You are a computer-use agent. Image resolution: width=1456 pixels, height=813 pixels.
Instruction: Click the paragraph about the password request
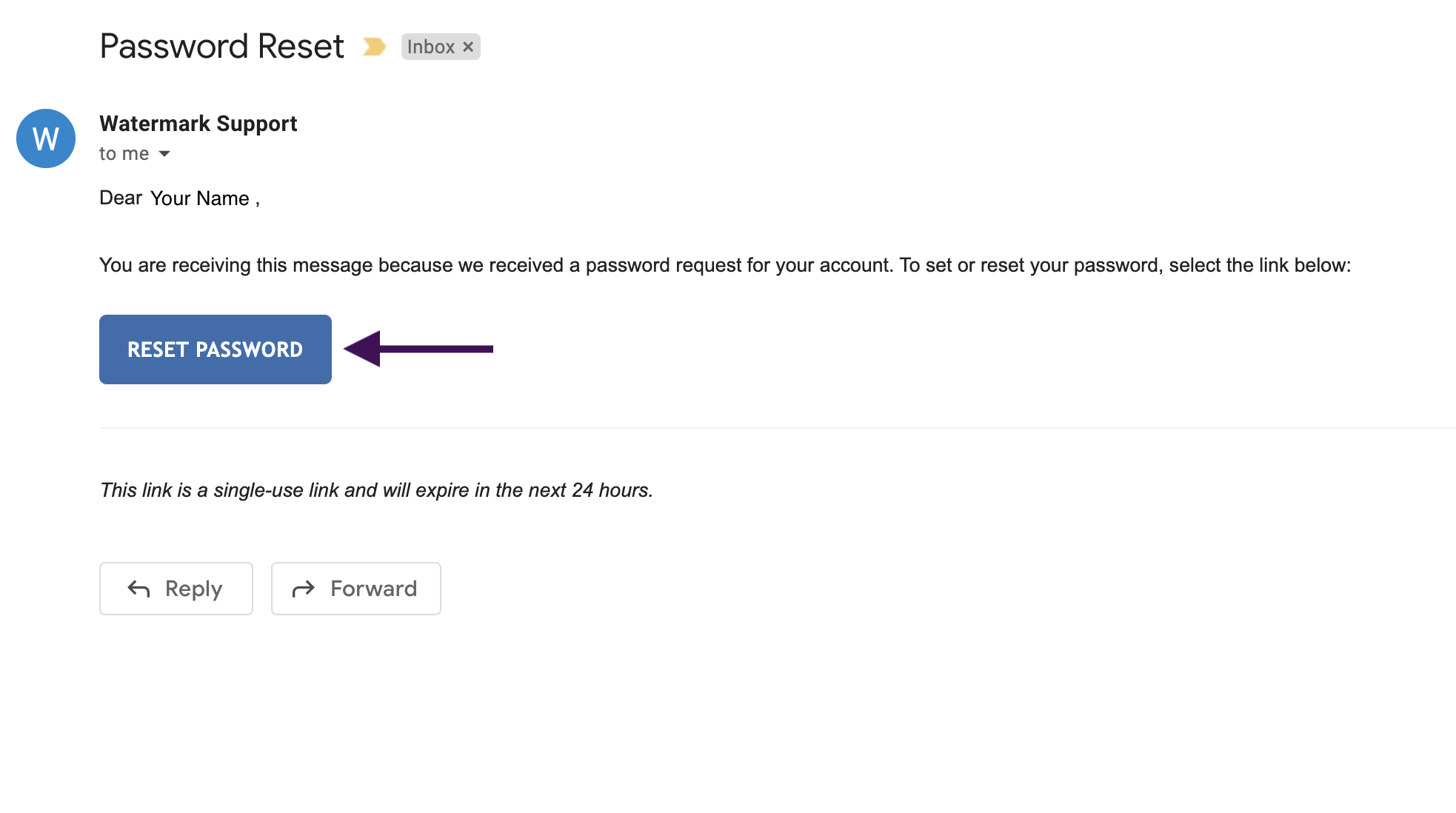(x=725, y=266)
